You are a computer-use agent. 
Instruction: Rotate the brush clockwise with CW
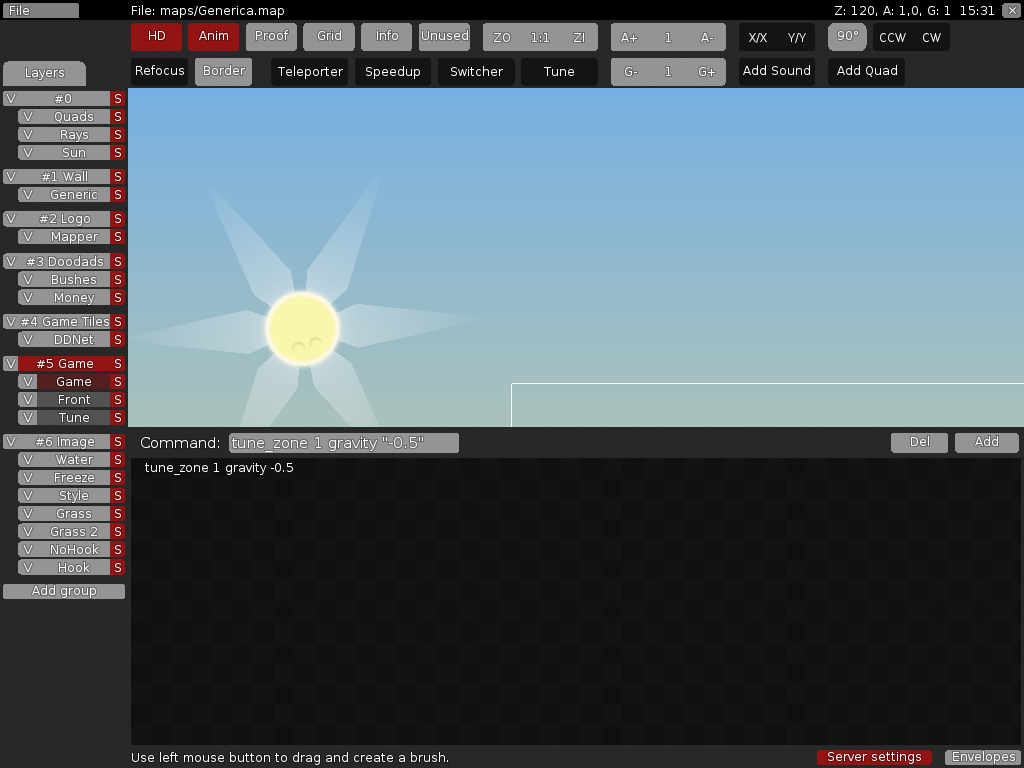(933, 36)
